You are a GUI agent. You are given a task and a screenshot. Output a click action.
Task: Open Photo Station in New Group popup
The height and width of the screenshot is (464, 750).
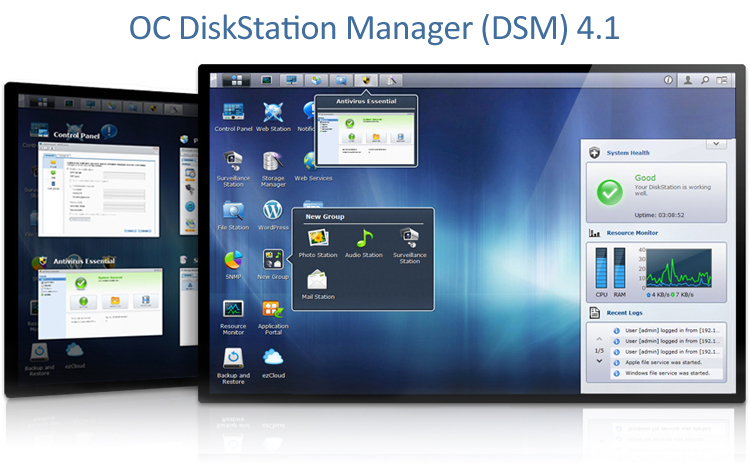click(x=318, y=243)
